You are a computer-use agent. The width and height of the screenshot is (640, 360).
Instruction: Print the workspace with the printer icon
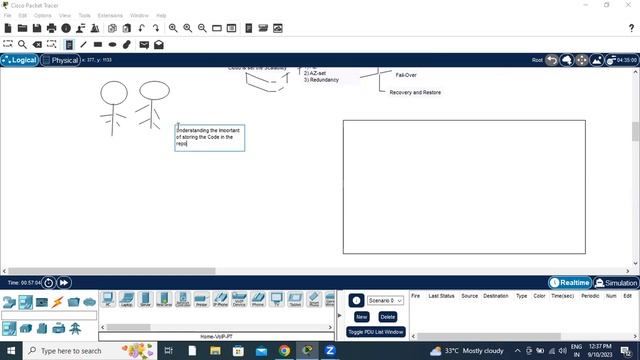coord(51,28)
